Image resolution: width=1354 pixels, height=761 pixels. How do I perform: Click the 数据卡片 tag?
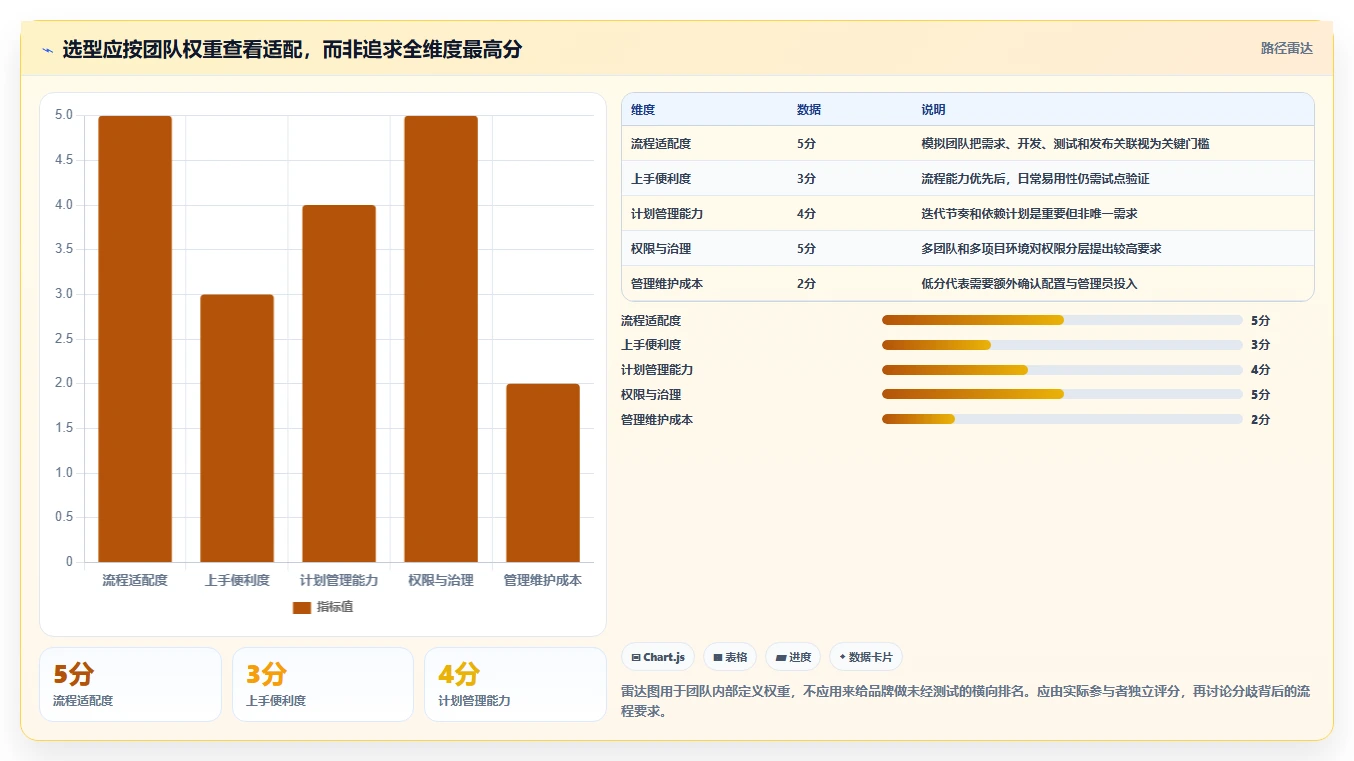[866, 657]
